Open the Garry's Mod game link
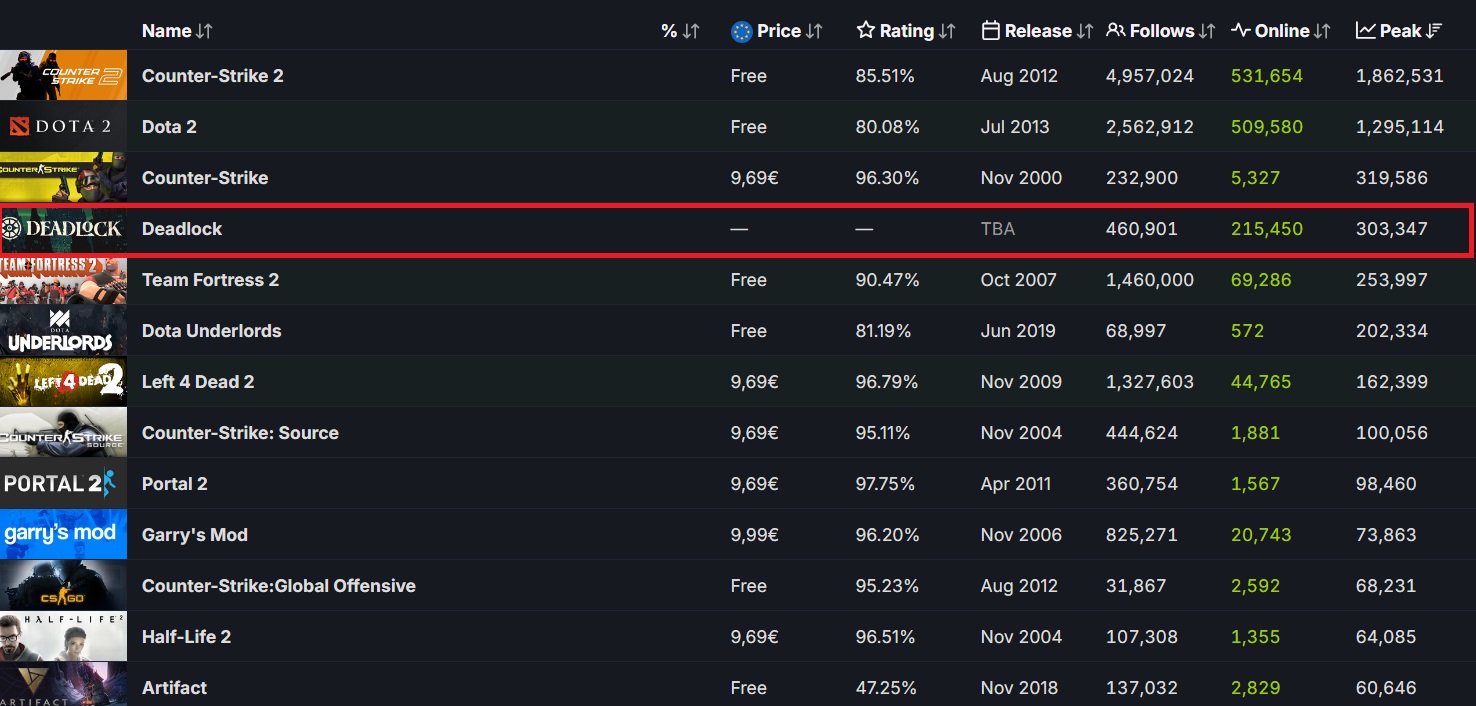This screenshot has width=1476, height=706. click(195, 535)
